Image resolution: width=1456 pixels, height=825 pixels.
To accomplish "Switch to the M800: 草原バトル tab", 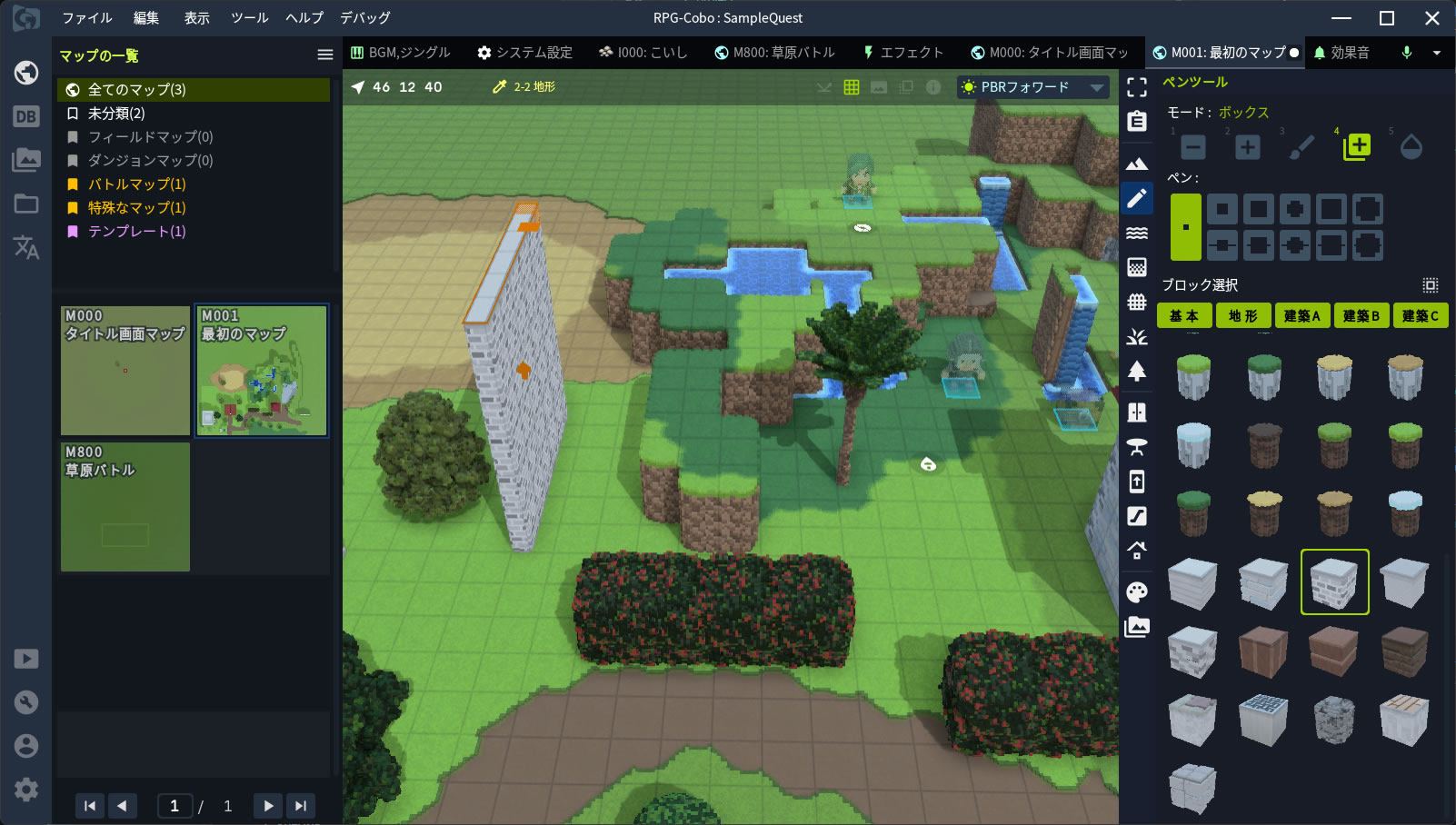I will pyautogui.click(x=774, y=53).
